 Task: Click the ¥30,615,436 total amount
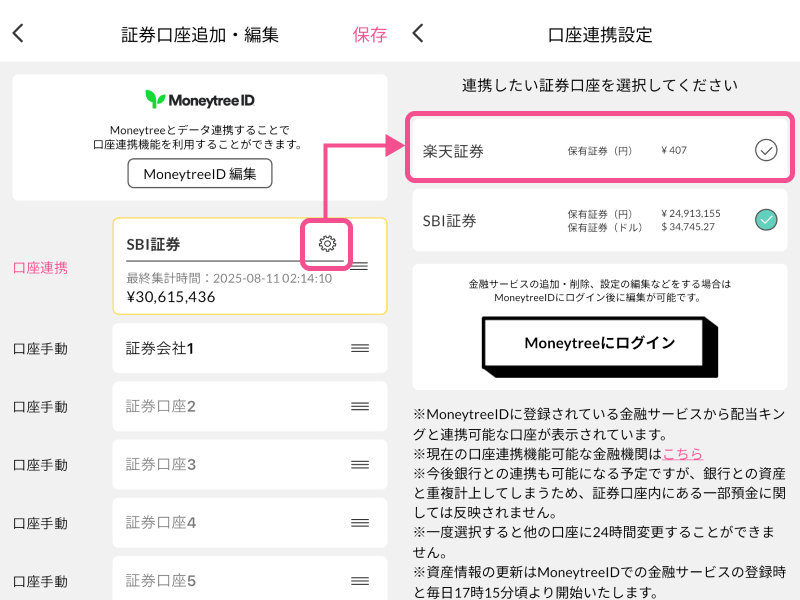point(170,297)
